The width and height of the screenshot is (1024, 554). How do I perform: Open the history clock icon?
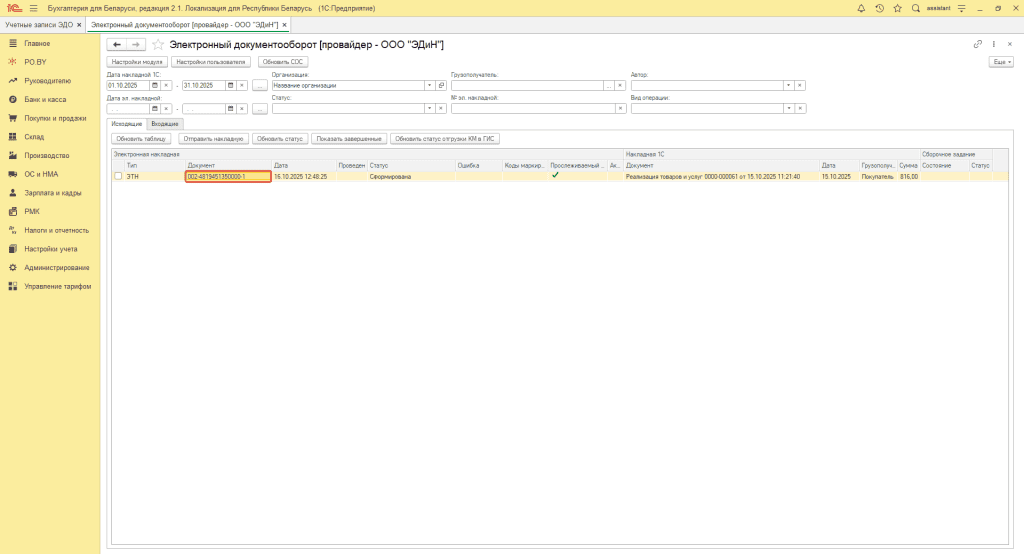(x=879, y=8)
